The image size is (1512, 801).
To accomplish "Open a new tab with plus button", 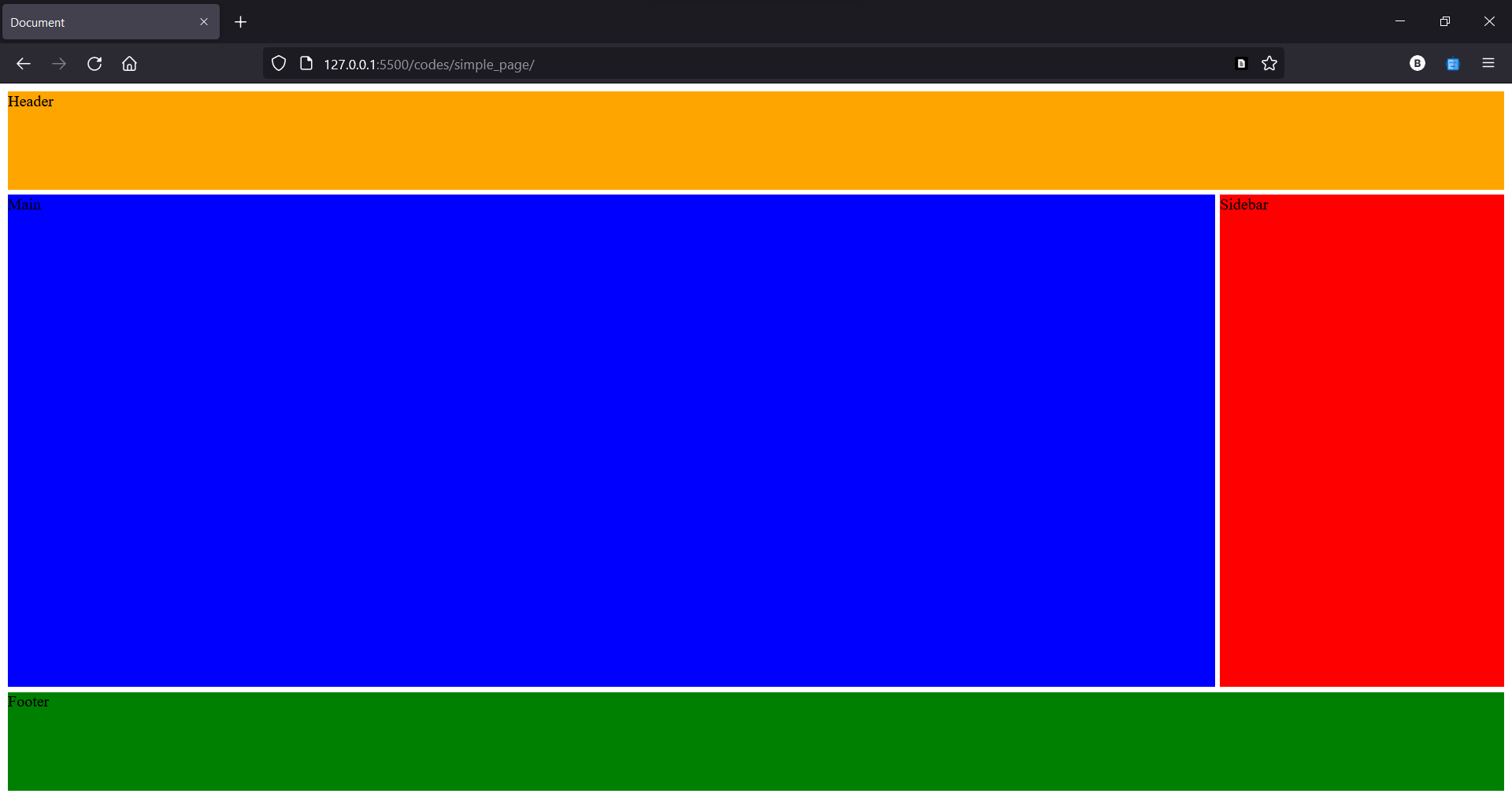I will [x=241, y=22].
